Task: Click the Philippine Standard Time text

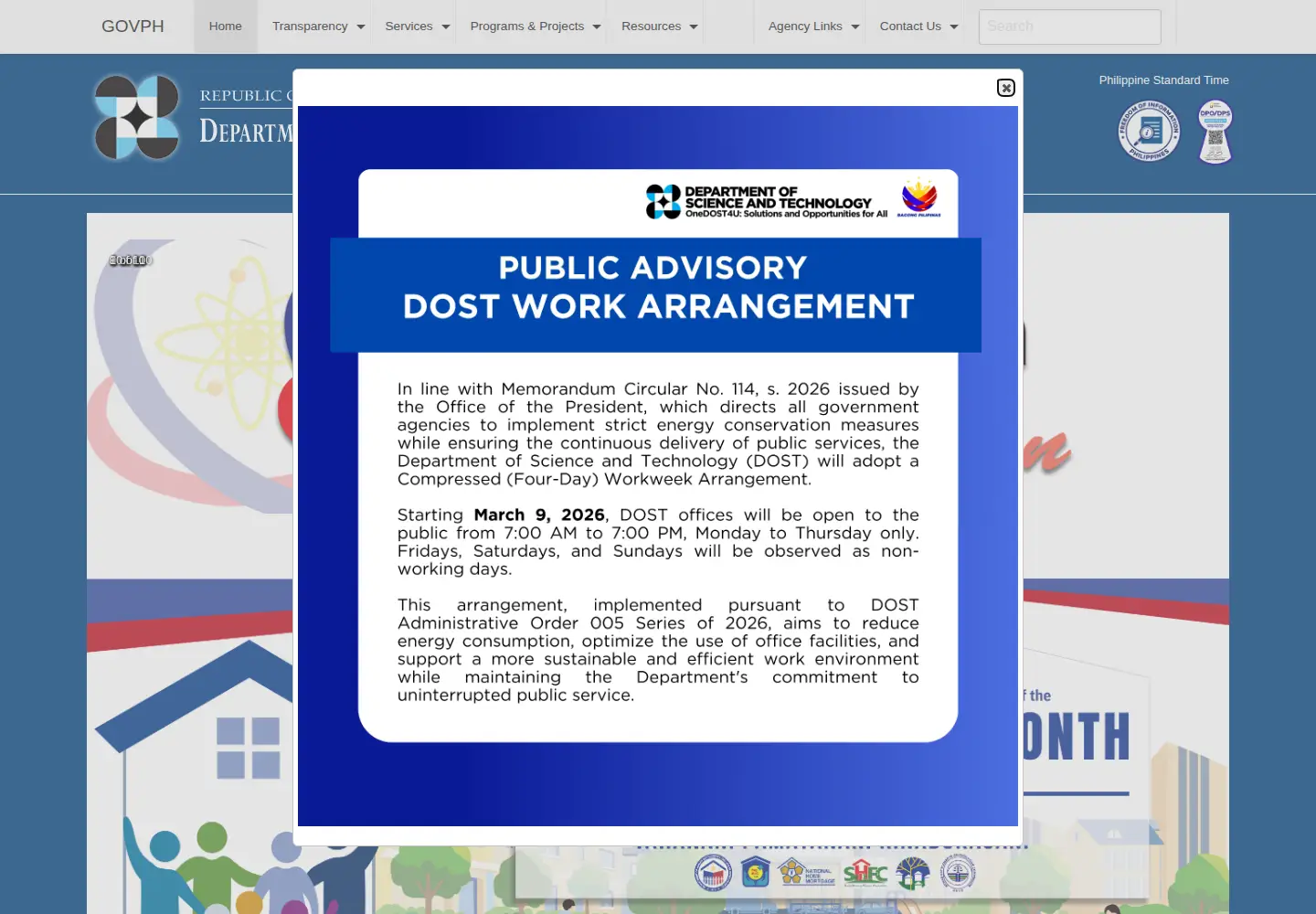Action: point(1163,80)
